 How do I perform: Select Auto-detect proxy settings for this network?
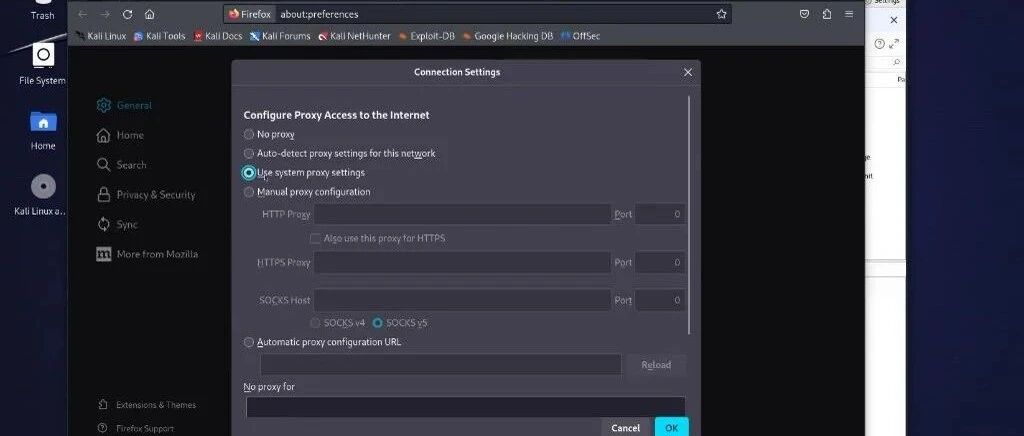[x=249, y=153]
